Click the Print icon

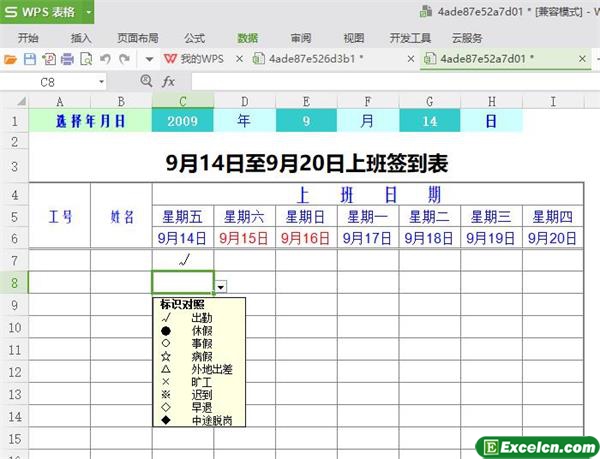pos(66,59)
